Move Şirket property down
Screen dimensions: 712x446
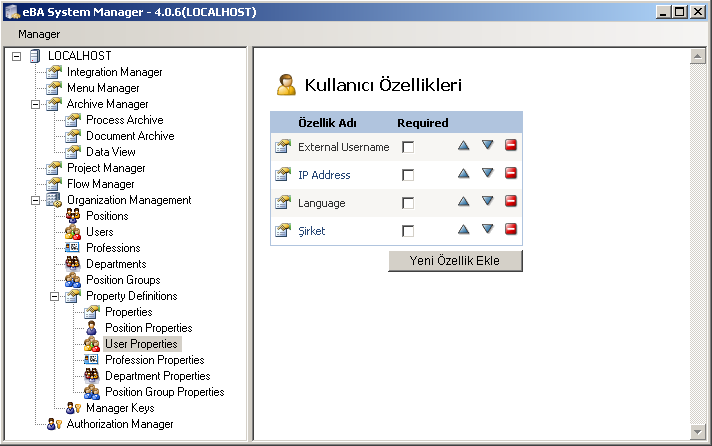pyautogui.click(x=487, y=229)
